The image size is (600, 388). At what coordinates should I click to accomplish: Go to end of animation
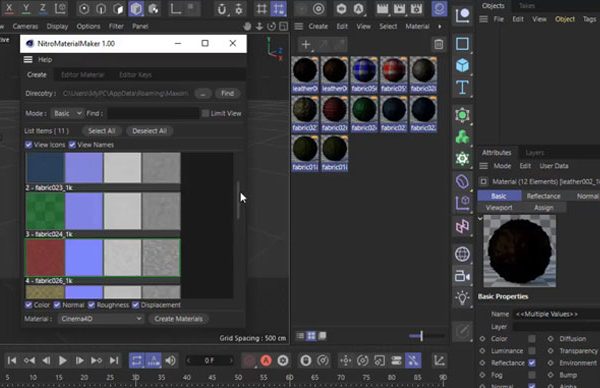(114, 360)
